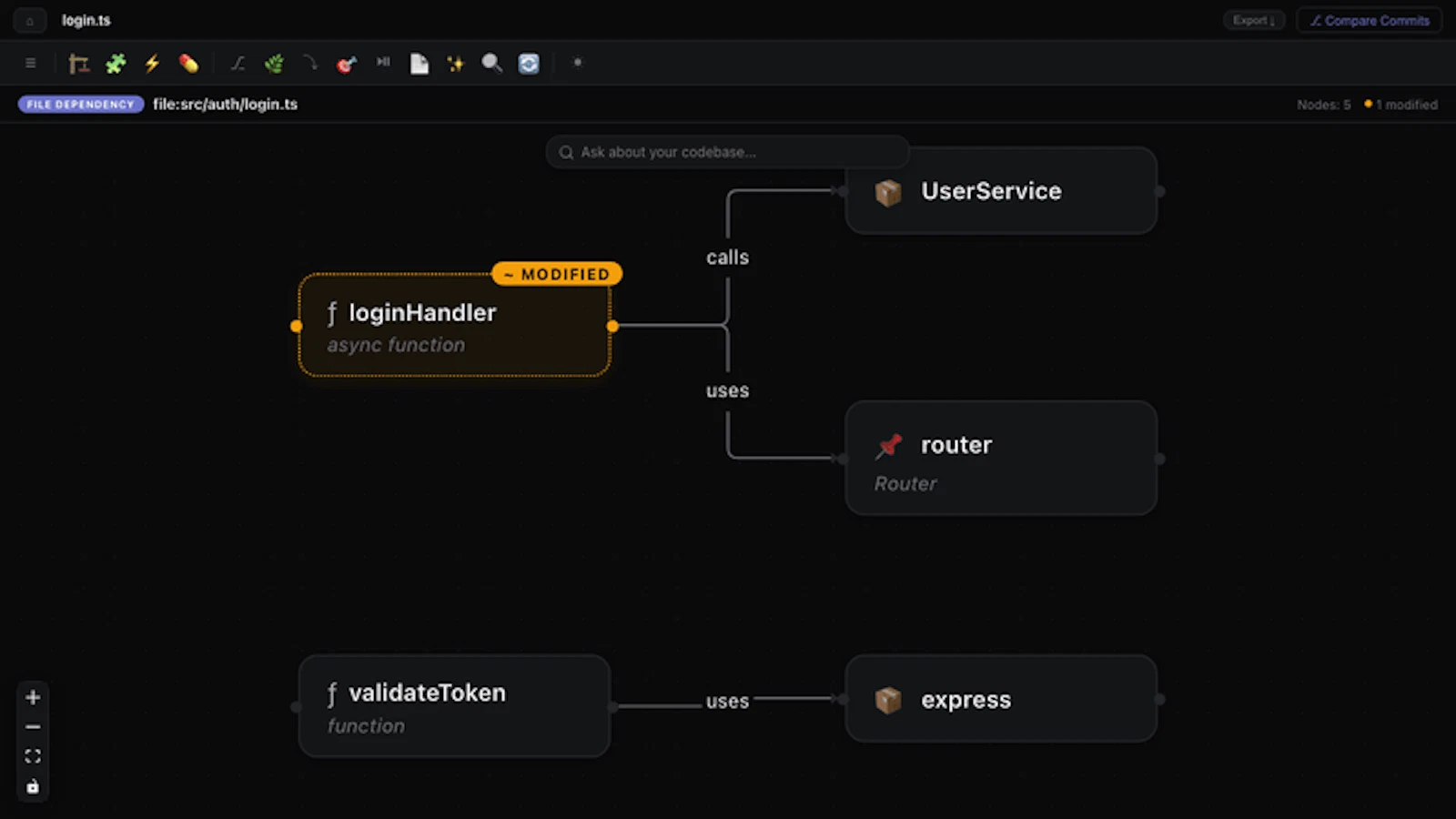This screenshot has height=819, width=1456.
Task: Click the function symbol on validateToken
Action: [x=332, y=693]
